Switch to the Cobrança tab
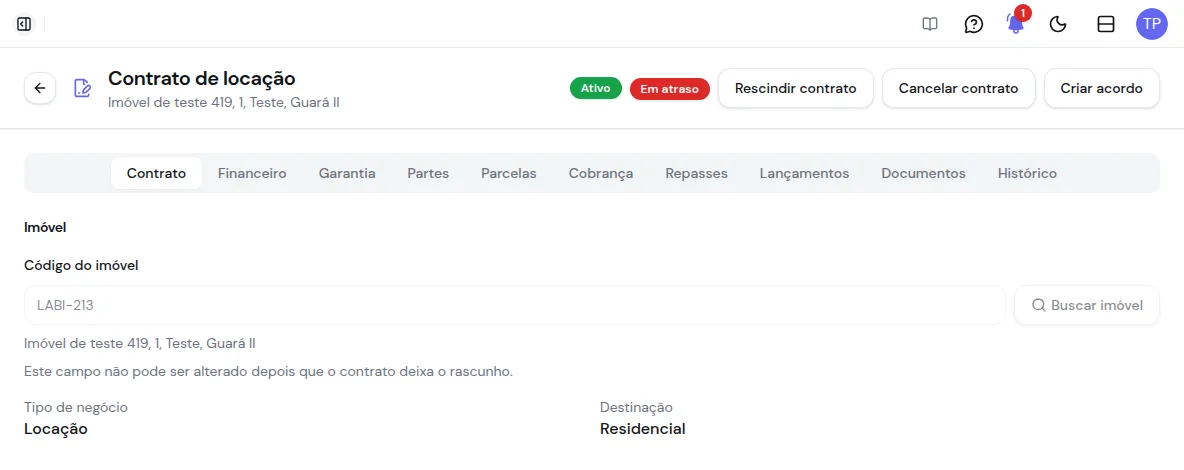The width and height of the screenshot is (1184, 470). pyautogui.click(x=601, y=173)
